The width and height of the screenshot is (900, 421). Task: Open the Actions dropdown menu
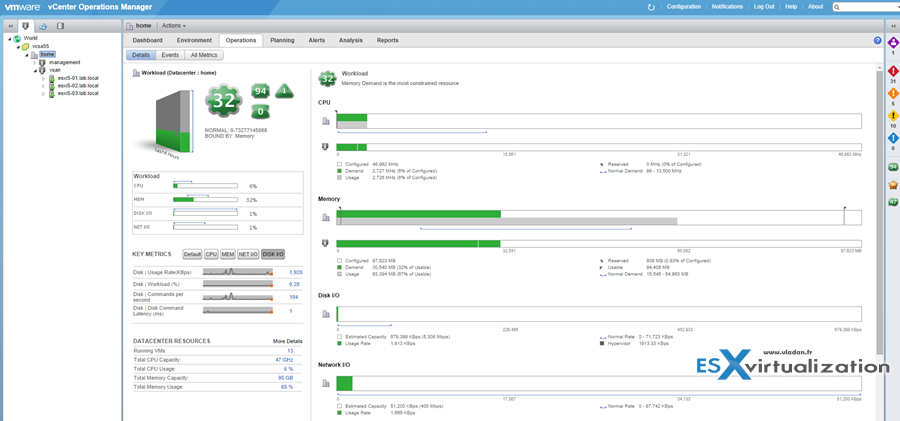tap(173, 26)
